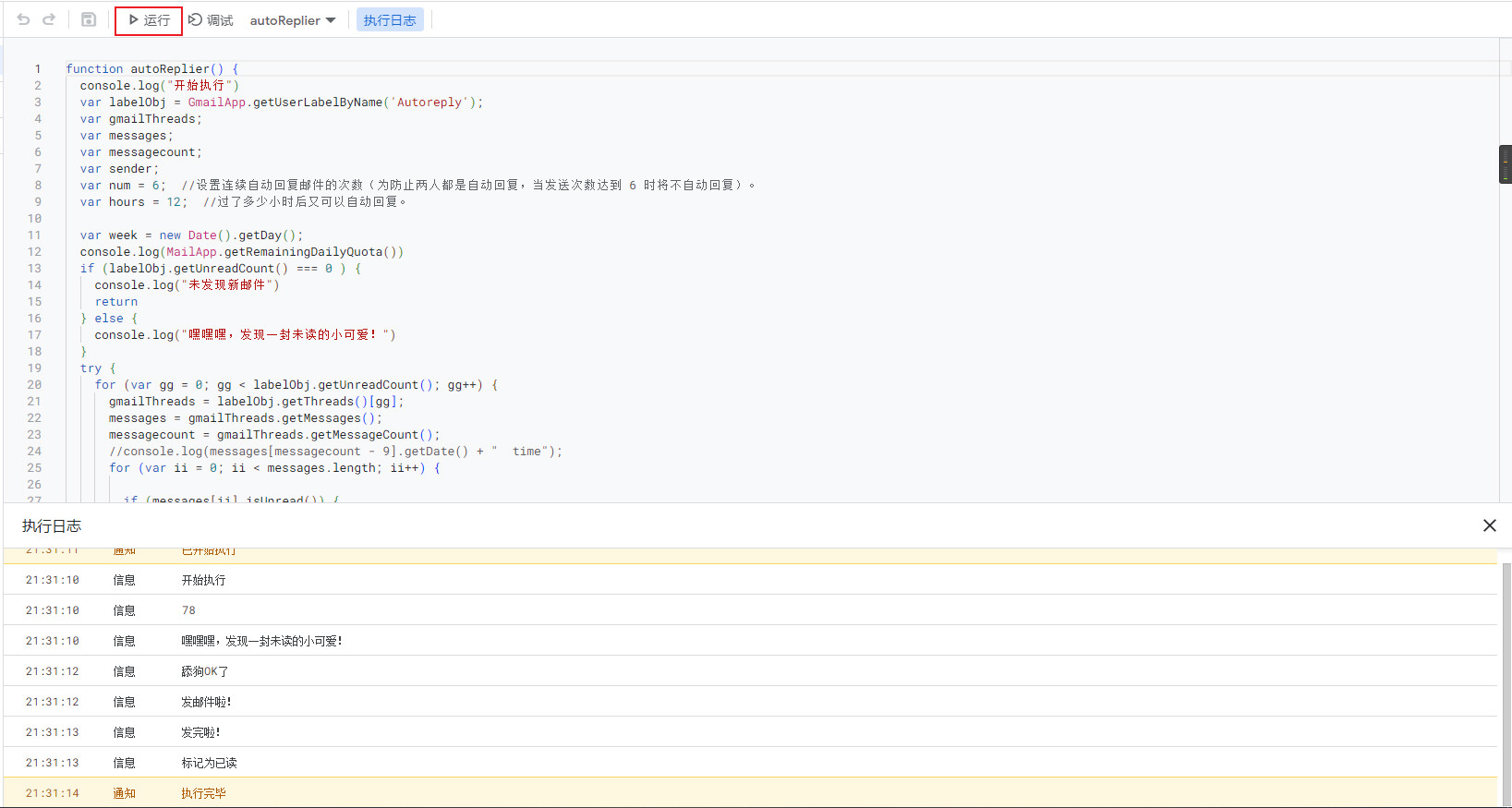Close the execution log panel

tap(1489, 525)
